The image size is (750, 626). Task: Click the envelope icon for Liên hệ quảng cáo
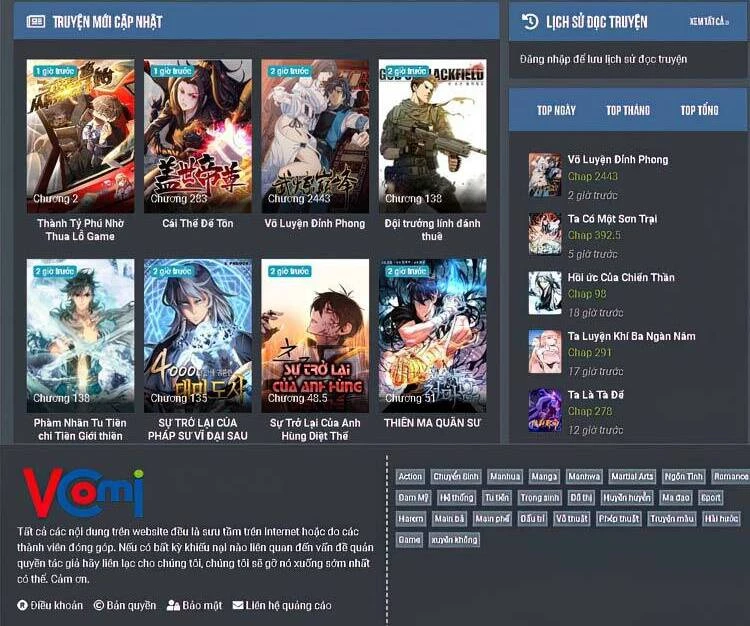tap(238, 605)
